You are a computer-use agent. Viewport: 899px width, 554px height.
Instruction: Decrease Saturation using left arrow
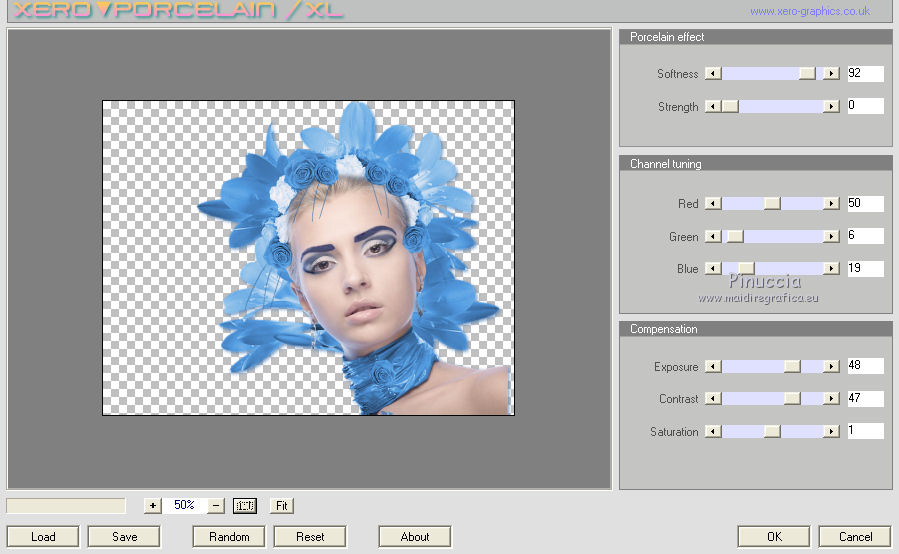[712, 432]
